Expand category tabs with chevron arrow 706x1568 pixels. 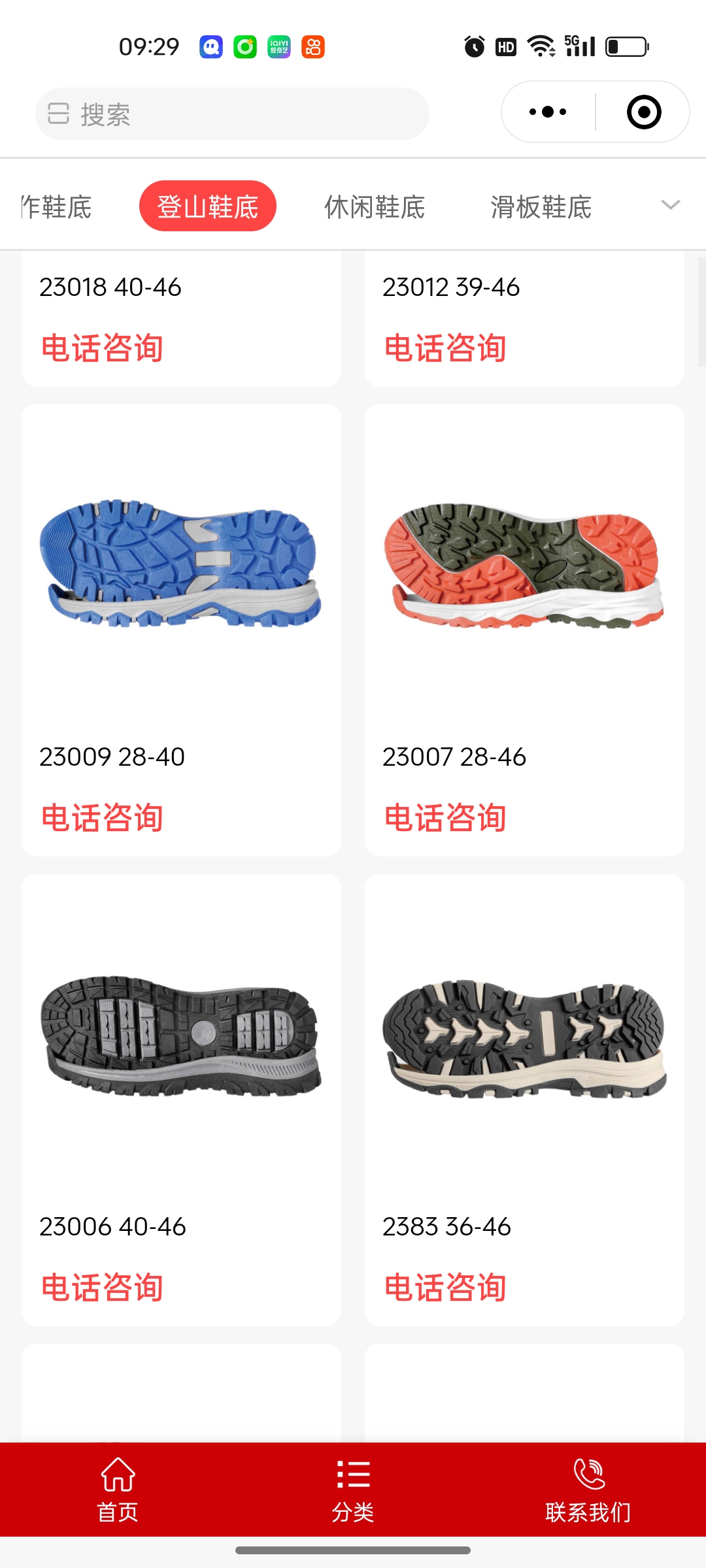pos(671,205)
